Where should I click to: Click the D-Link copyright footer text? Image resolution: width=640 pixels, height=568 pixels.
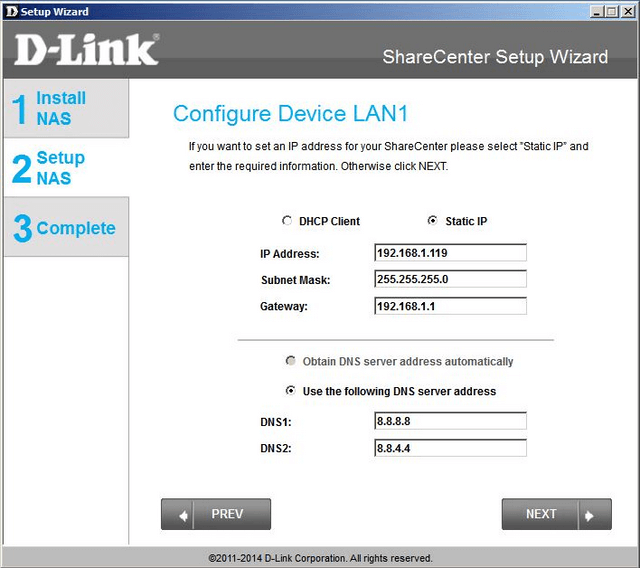[x=320, y=558]
